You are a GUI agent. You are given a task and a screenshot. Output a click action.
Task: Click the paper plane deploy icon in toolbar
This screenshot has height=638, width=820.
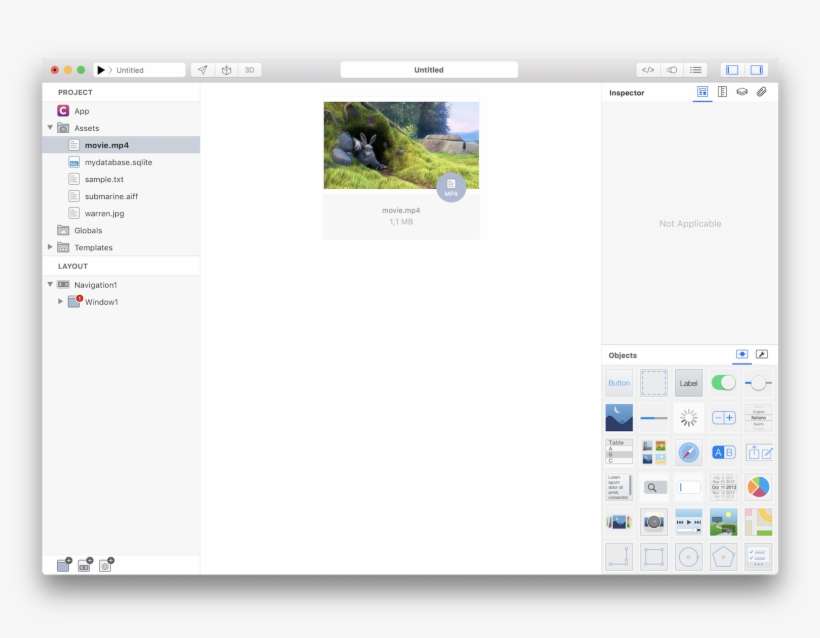[202, 69]
